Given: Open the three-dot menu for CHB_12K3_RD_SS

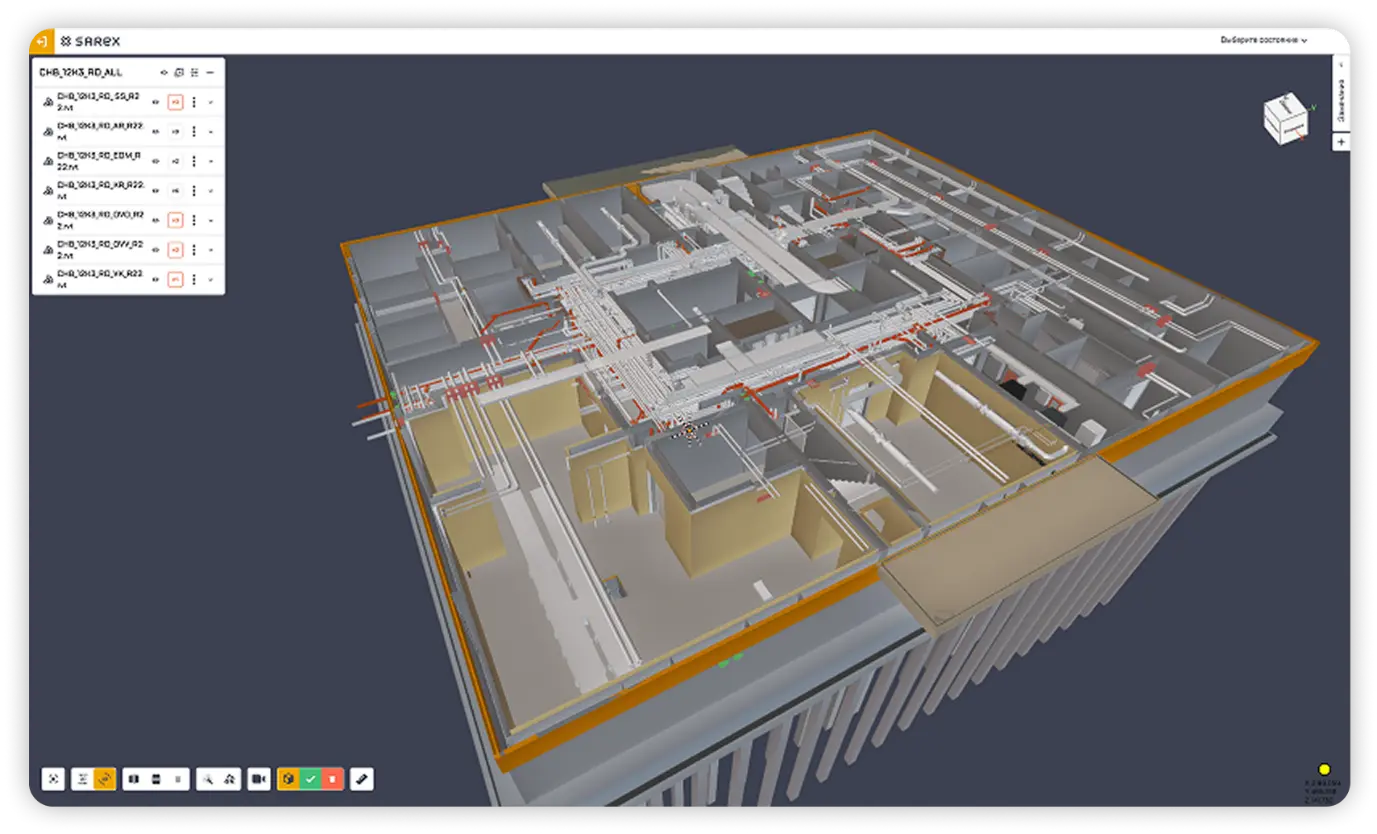Looking at the screenshot, I should pyautogui.click(x=194, y=102).
